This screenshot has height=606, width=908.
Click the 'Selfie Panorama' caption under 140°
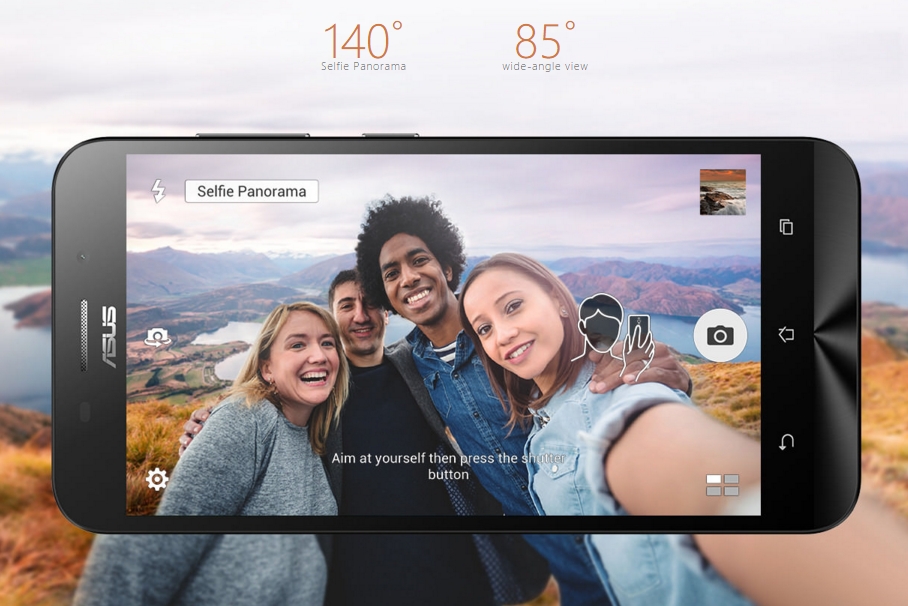pos(363,67)
